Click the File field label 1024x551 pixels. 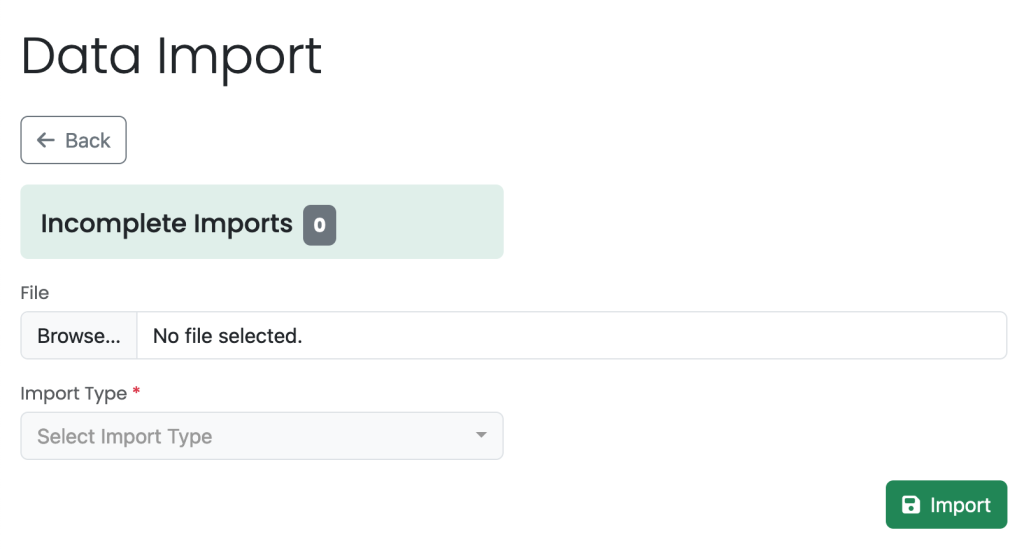[x=35, y=292]
